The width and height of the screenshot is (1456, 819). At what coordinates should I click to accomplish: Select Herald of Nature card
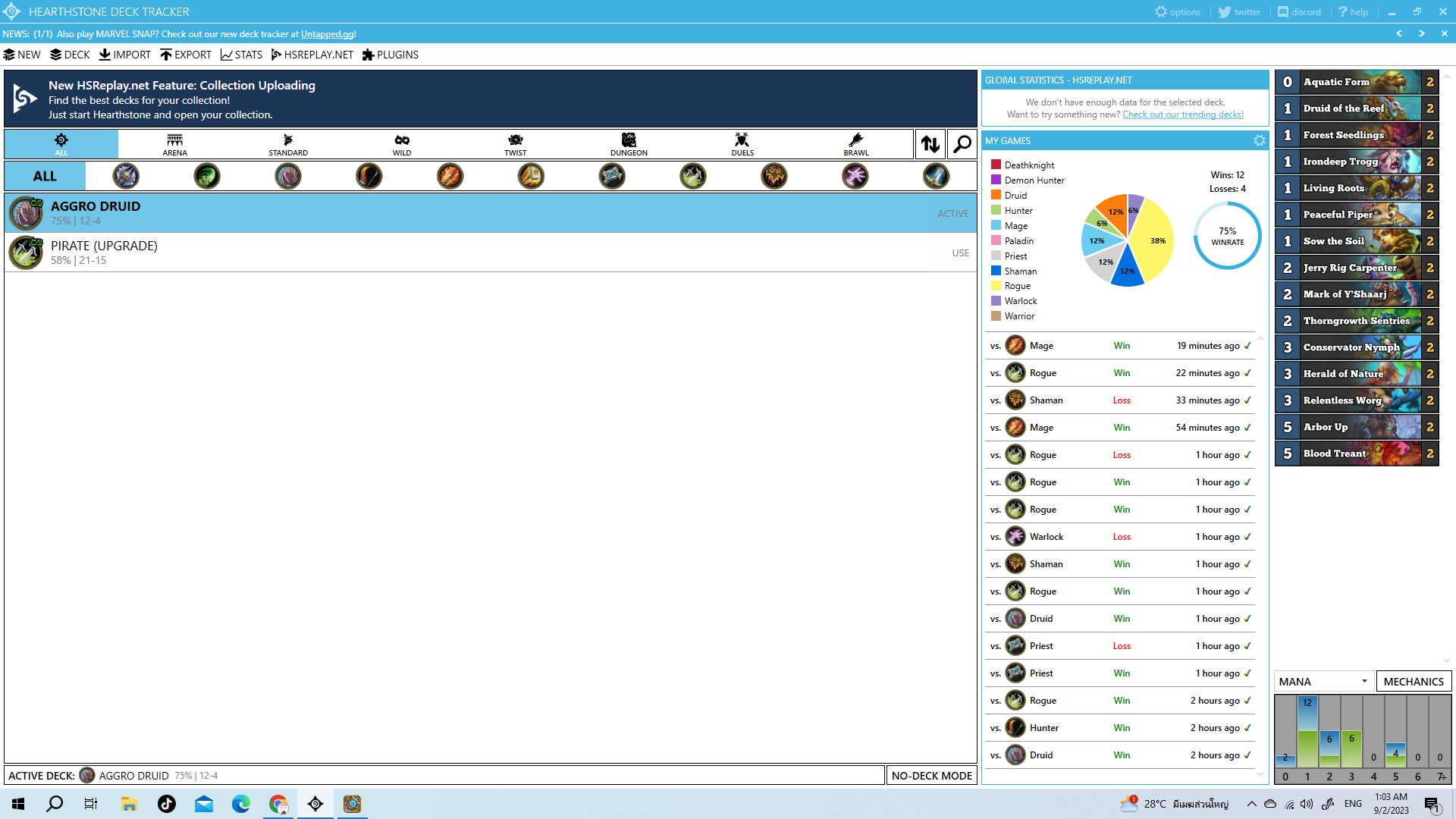pyautogui.click(x=1356, y=374)
